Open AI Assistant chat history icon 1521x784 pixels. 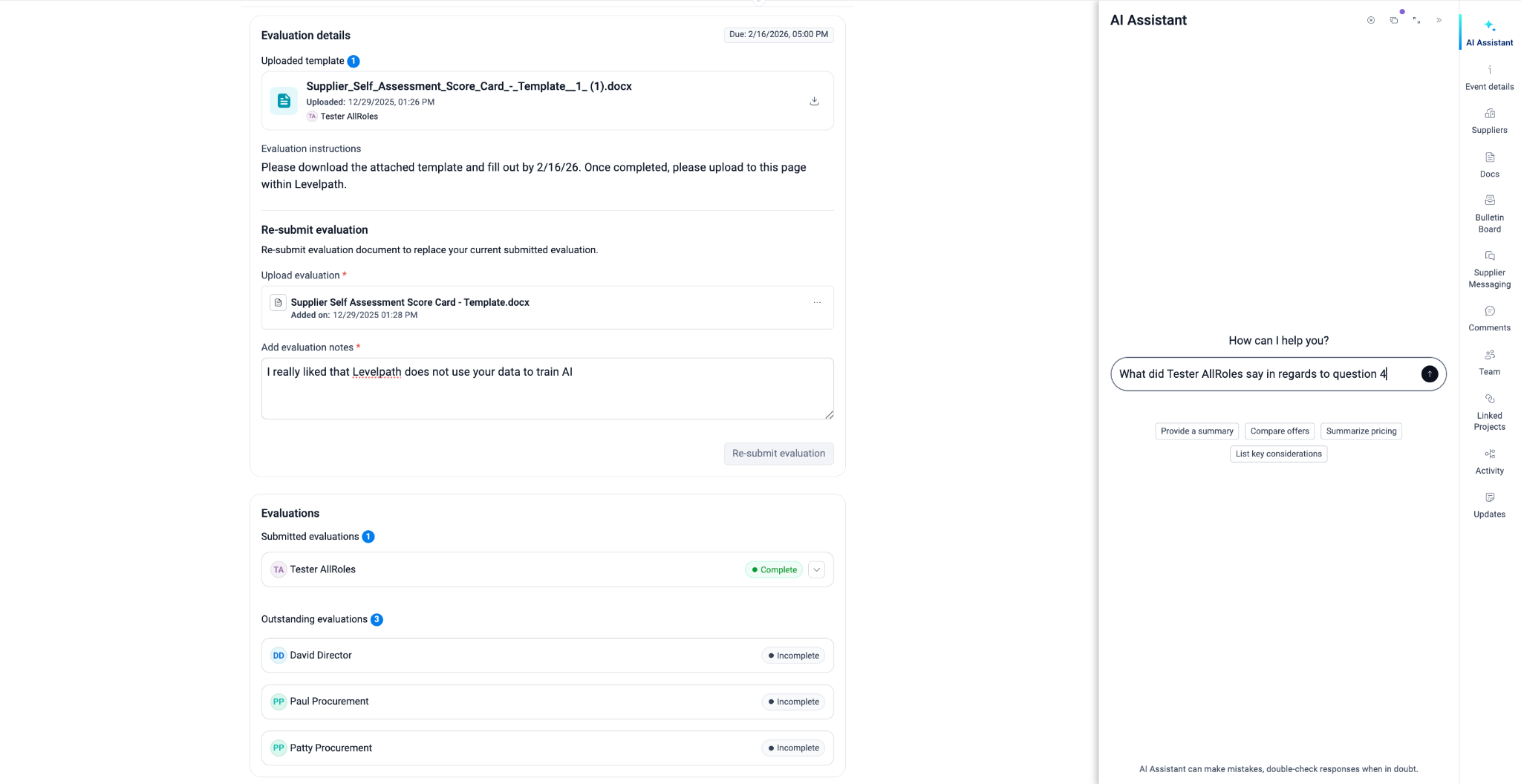point(1394,21)
